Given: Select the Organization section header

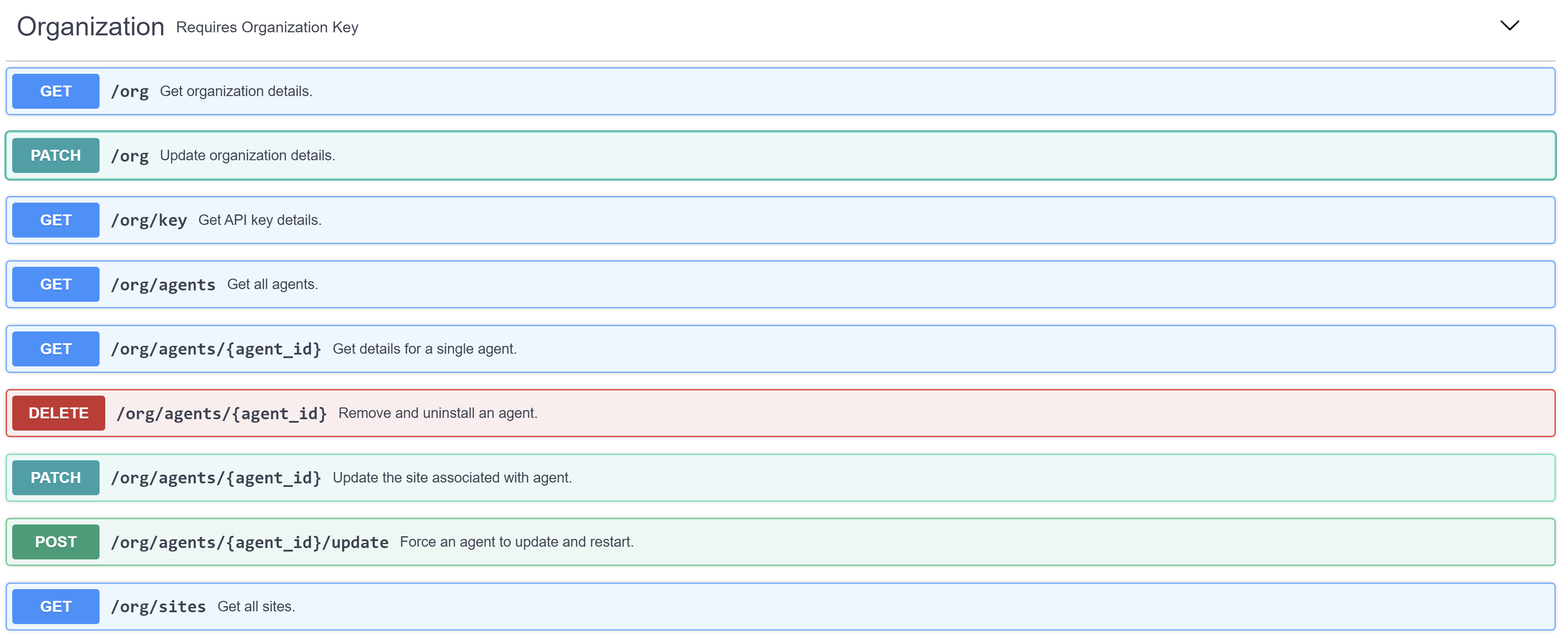Looking at the screenshot, I should (90, 26).
